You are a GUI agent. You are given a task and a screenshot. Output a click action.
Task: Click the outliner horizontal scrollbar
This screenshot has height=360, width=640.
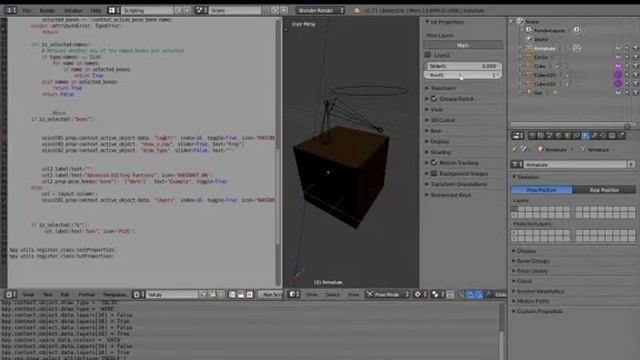point(573,125)
